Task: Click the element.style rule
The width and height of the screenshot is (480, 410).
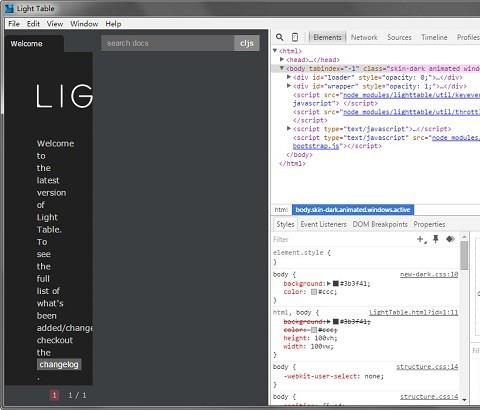Action: (x=302, y=253)
